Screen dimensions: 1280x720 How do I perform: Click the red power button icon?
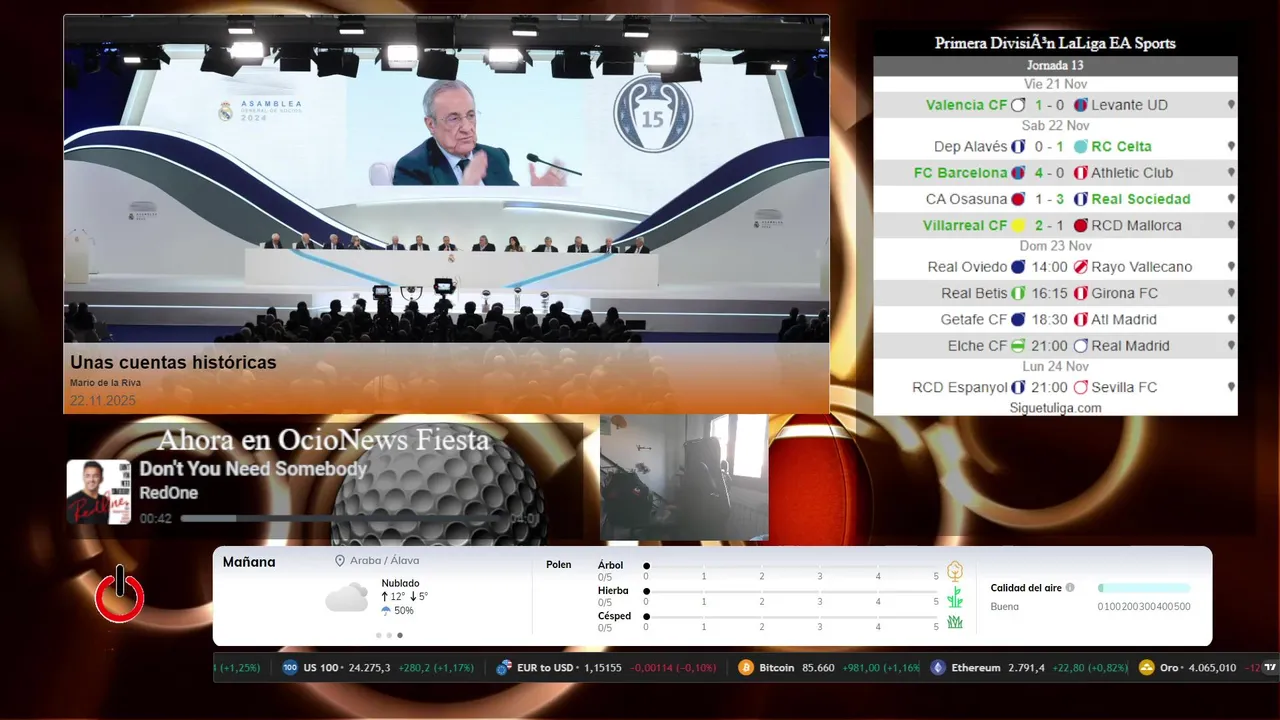coord(120,594)
